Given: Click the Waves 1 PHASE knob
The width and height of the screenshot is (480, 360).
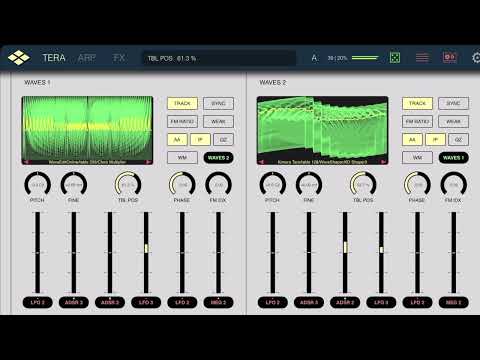Looking at the screenshot, I should pyautogui.click(x=182, y=184).
